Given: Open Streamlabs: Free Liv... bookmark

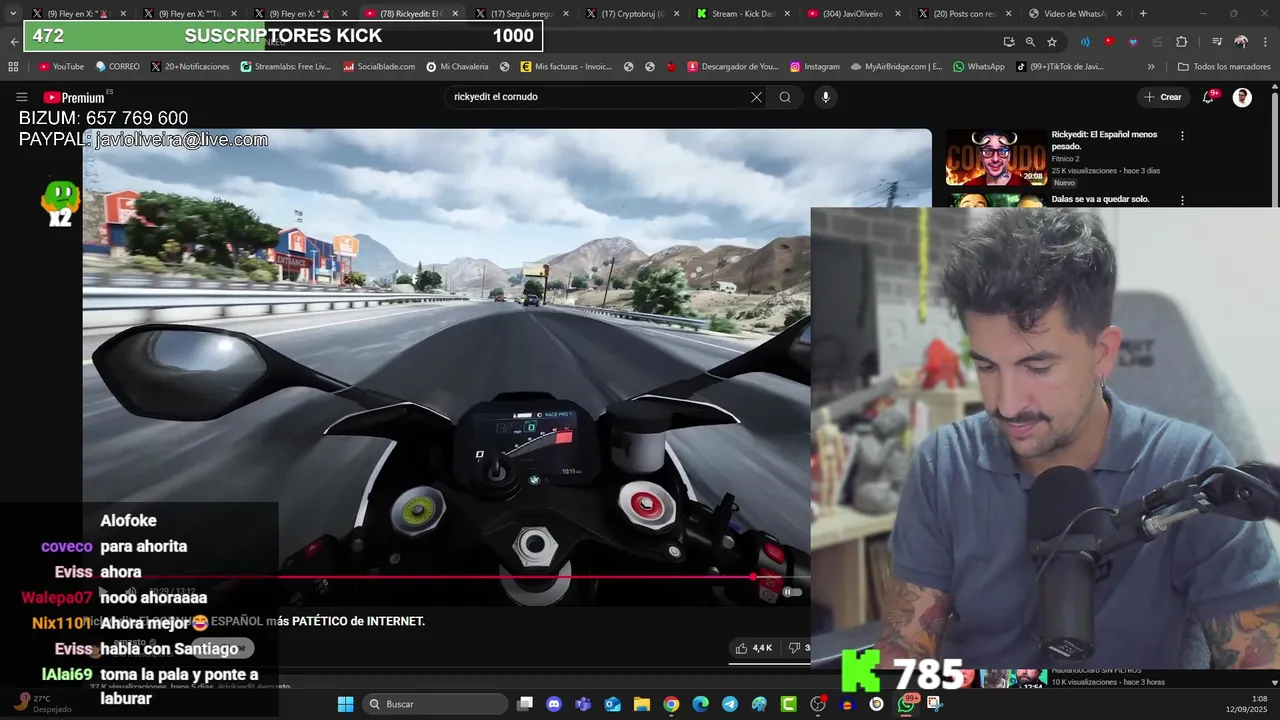Looking at the screenshot, I should (285, 67).
